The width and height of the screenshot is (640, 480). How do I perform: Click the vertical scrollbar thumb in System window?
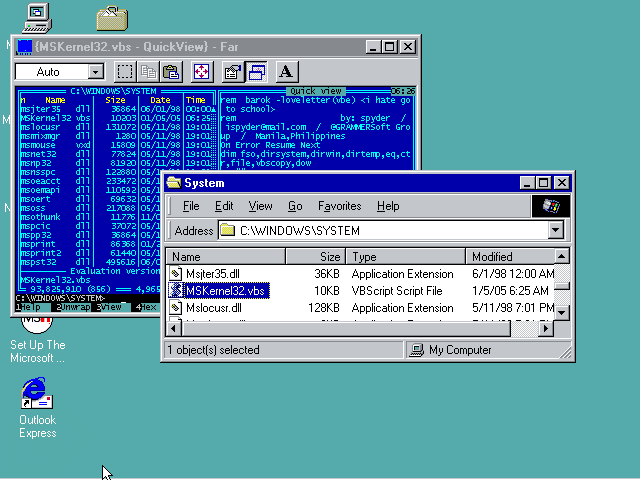[x=562, y=286]
